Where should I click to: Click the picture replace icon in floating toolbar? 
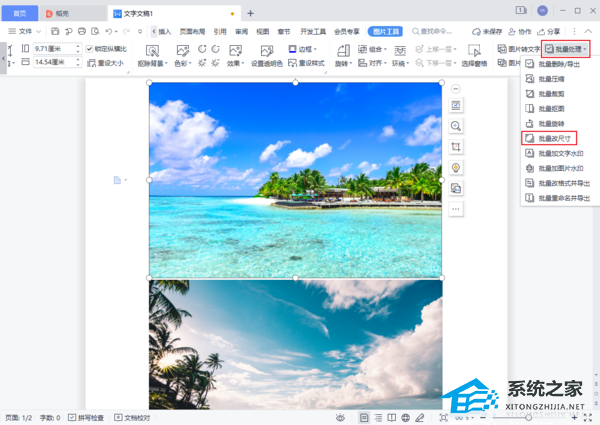[456, 188]
